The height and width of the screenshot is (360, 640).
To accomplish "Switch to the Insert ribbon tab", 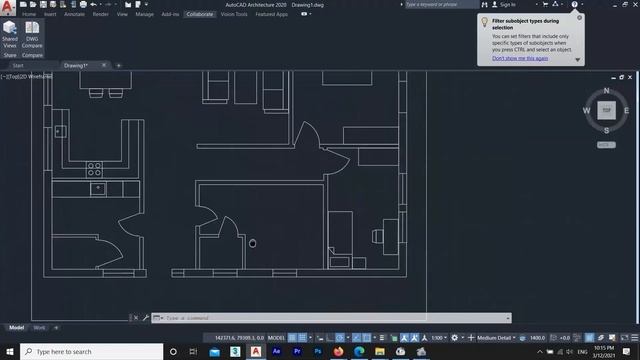I will [50, 14].
